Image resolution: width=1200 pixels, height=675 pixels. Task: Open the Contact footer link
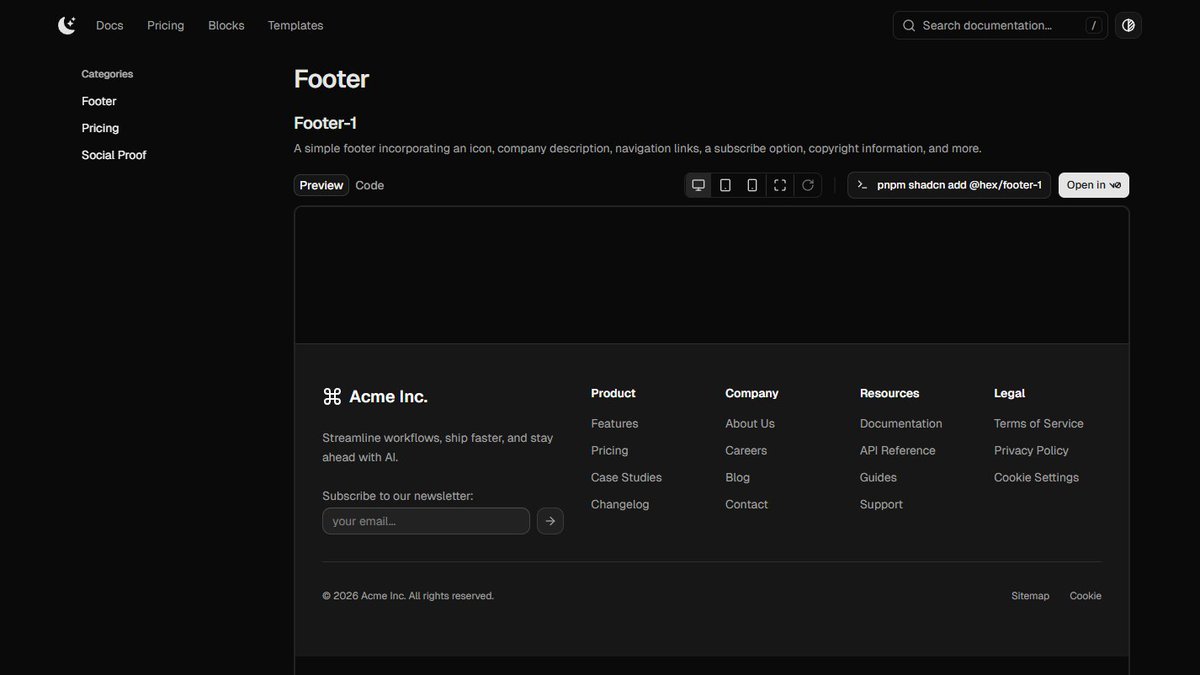point(746,505)
